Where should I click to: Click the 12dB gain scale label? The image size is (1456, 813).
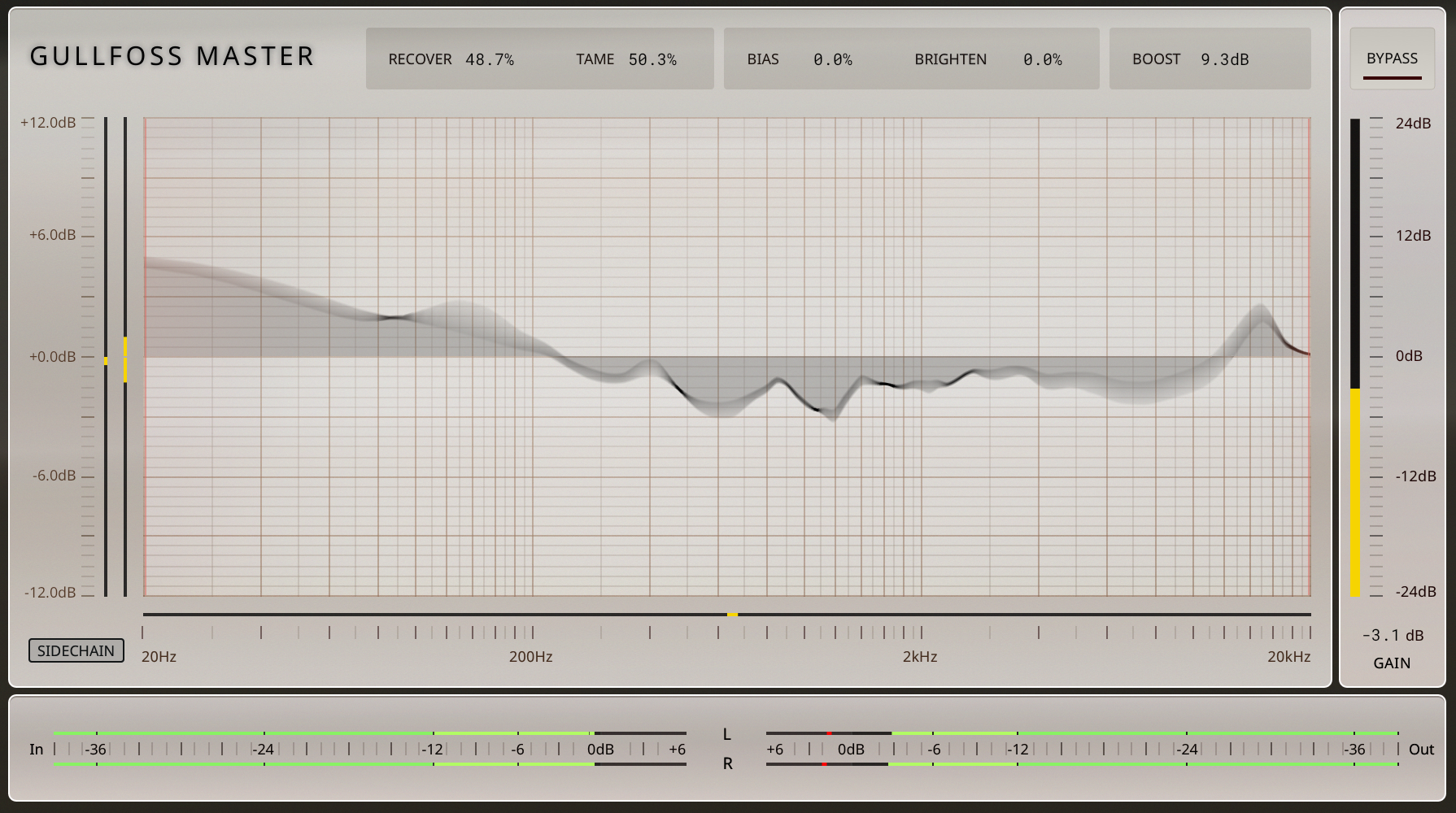pos(1413,236)
